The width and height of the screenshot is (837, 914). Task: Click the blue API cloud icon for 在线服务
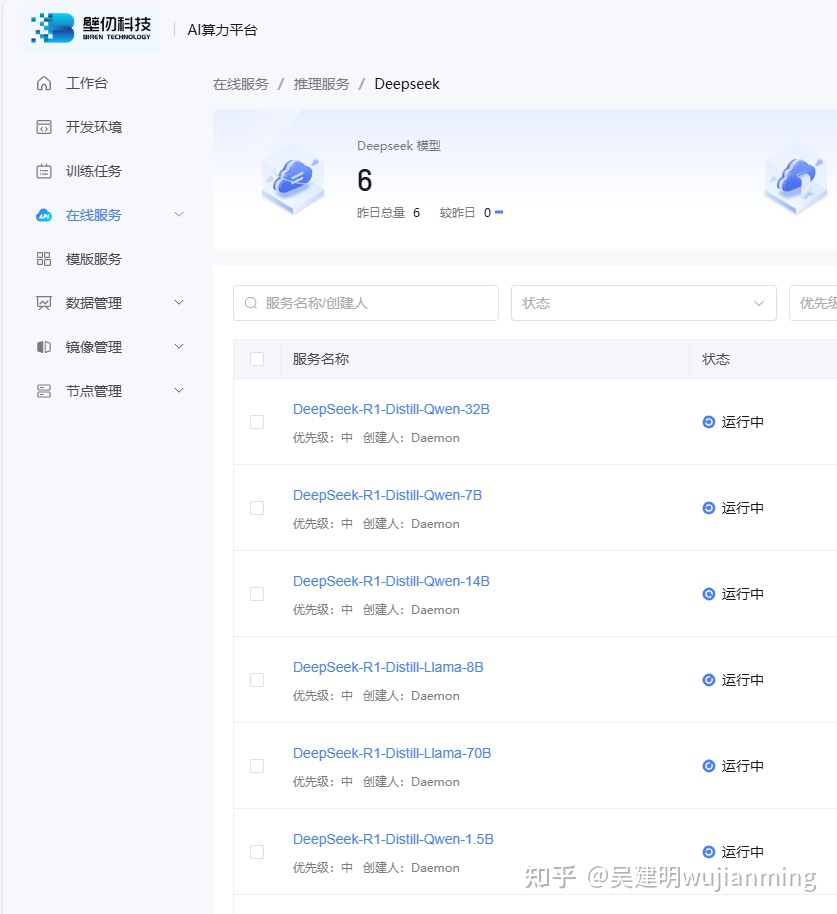(x=42, y=214)
